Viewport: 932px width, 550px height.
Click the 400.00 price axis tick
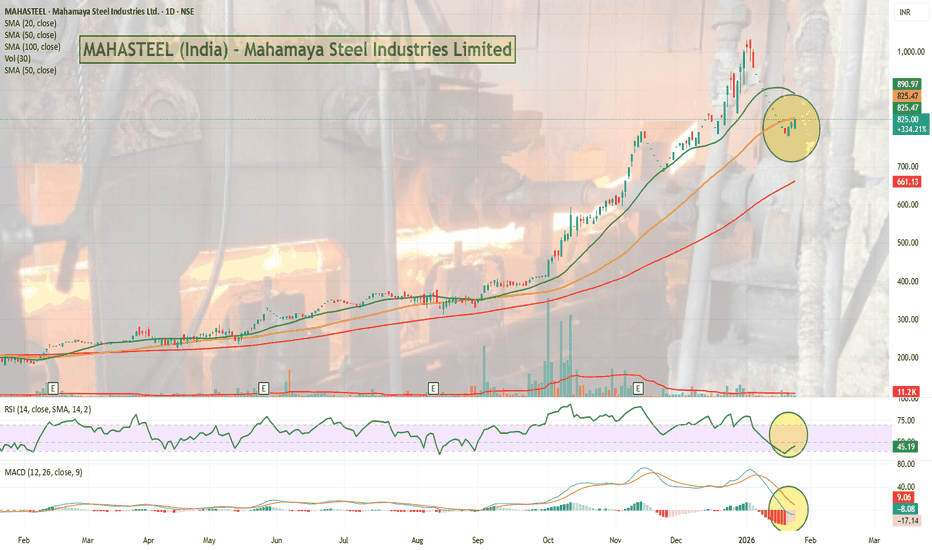point(907,281)
